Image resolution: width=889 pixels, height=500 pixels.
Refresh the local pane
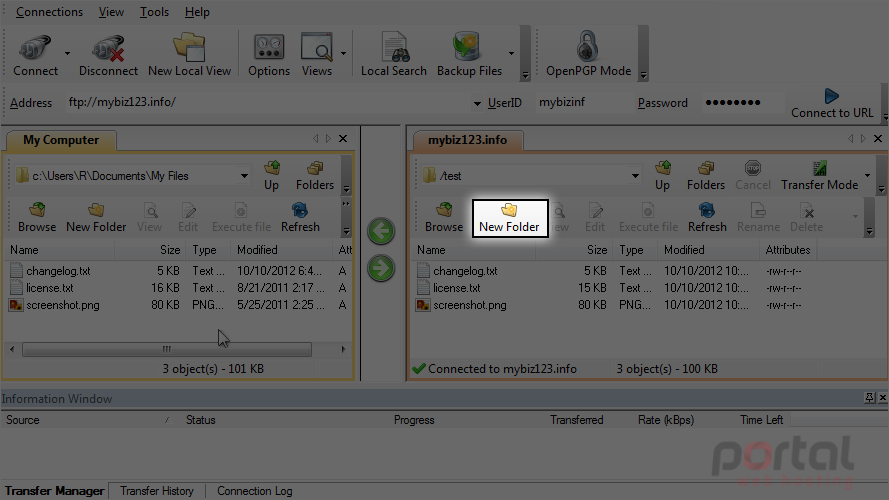tap(300, 218)
